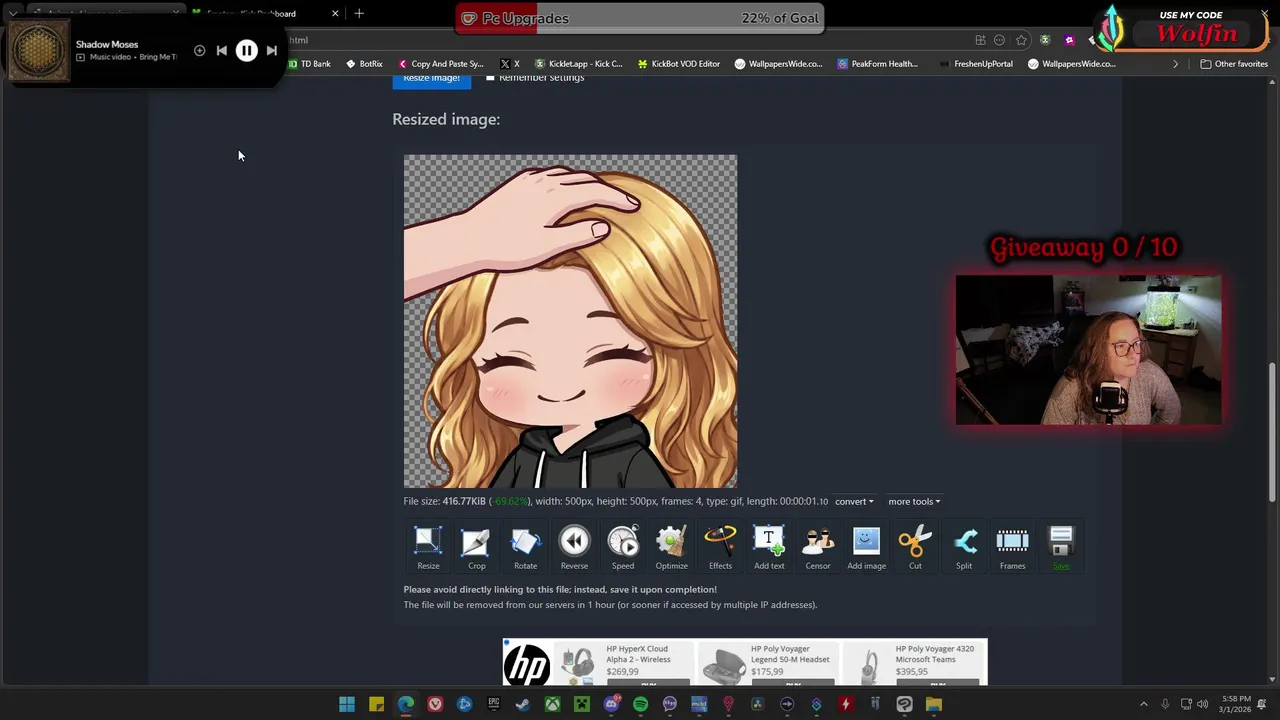
Task: Favorite this page with star icon
Action: point(1021,40)
